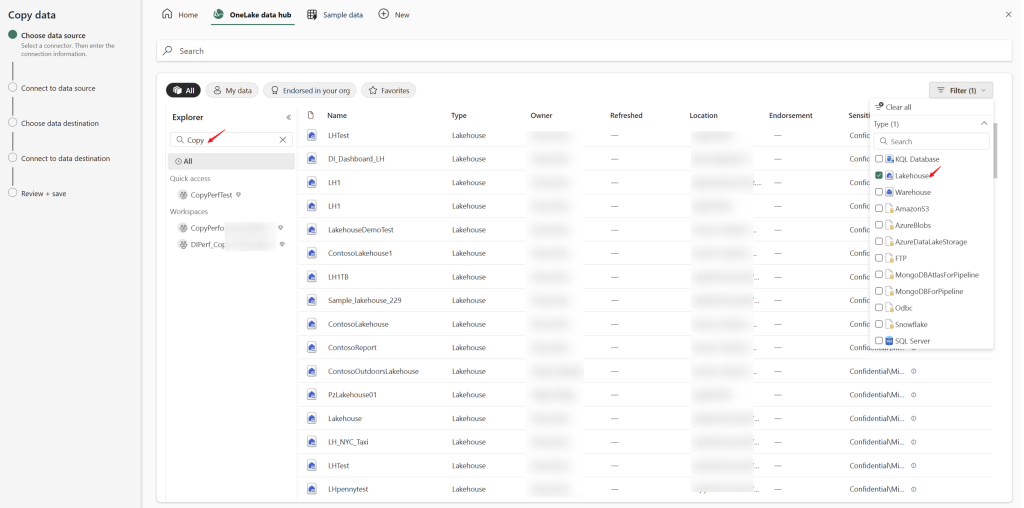1024x508 pixels.
Task: Check the MongoDBAtlasForPipeline checkbox
Action: 879,275
